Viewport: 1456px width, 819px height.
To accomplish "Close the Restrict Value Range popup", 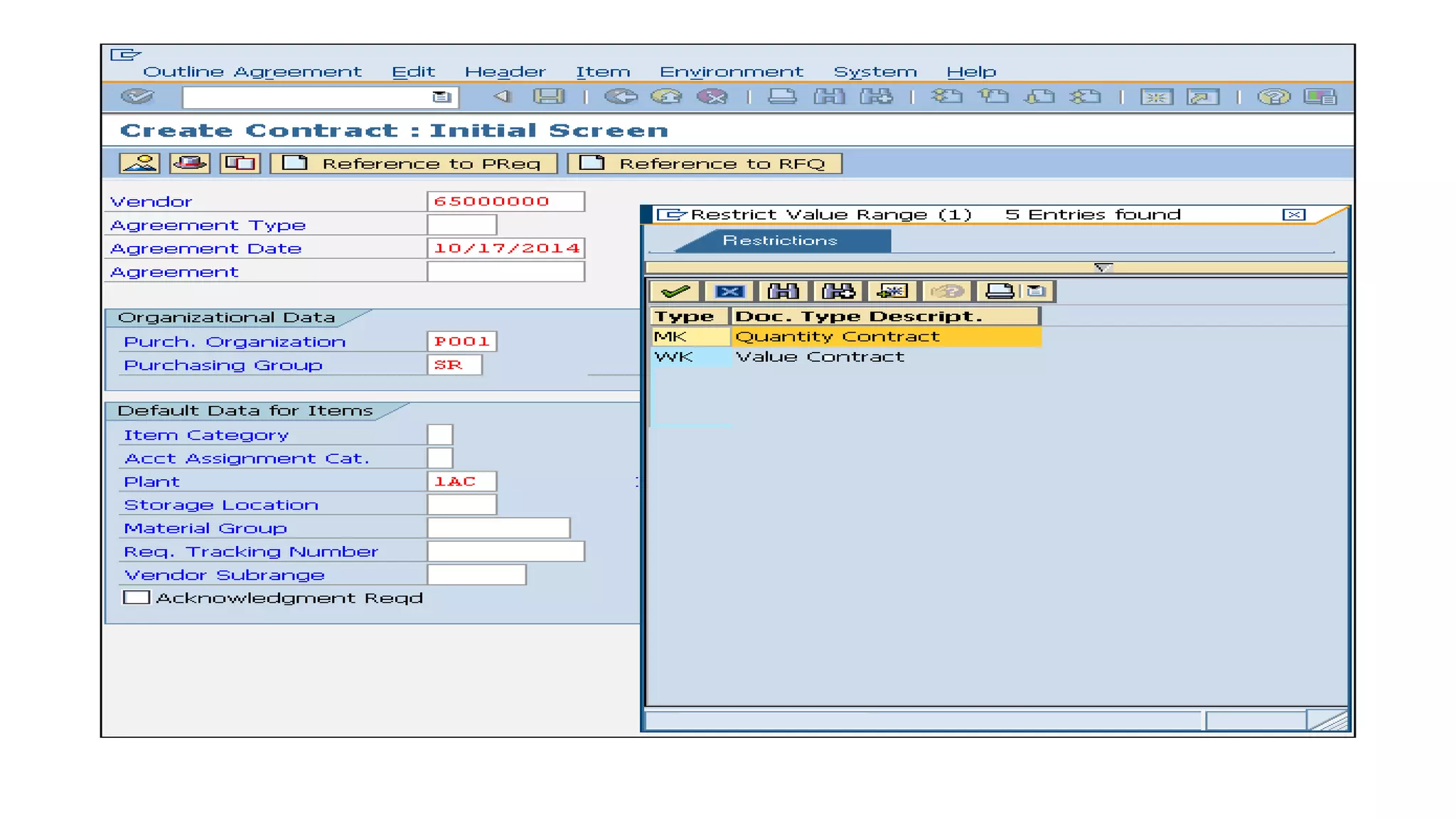I will tap(1293, 215).
